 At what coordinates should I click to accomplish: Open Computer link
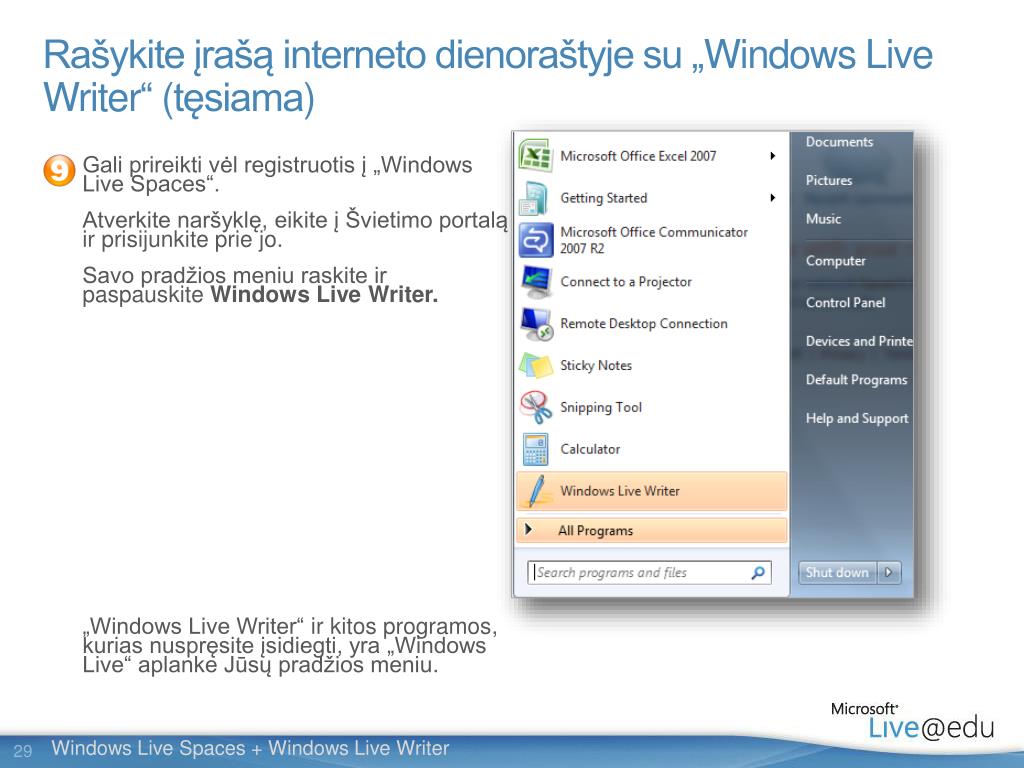tap(835, 261)
